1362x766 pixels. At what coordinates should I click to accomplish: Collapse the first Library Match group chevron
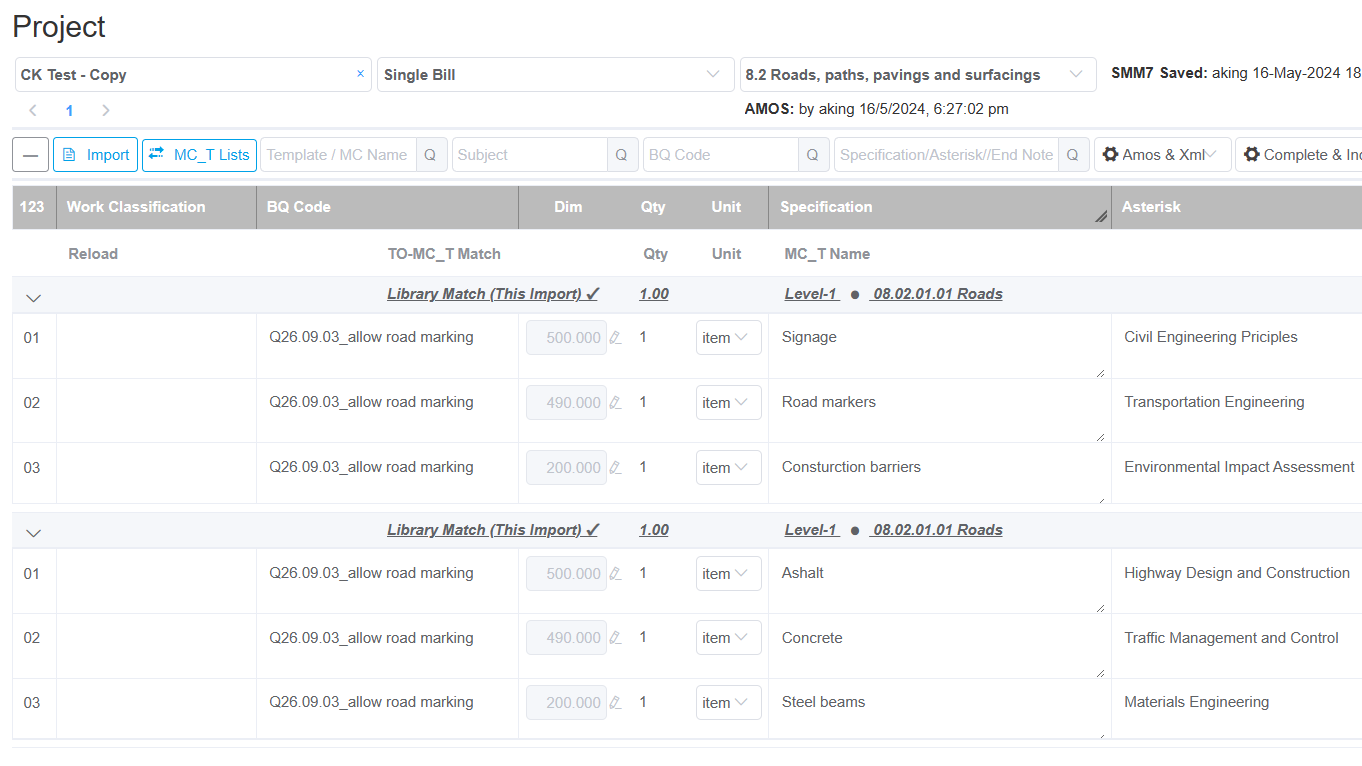coord(34,297)
